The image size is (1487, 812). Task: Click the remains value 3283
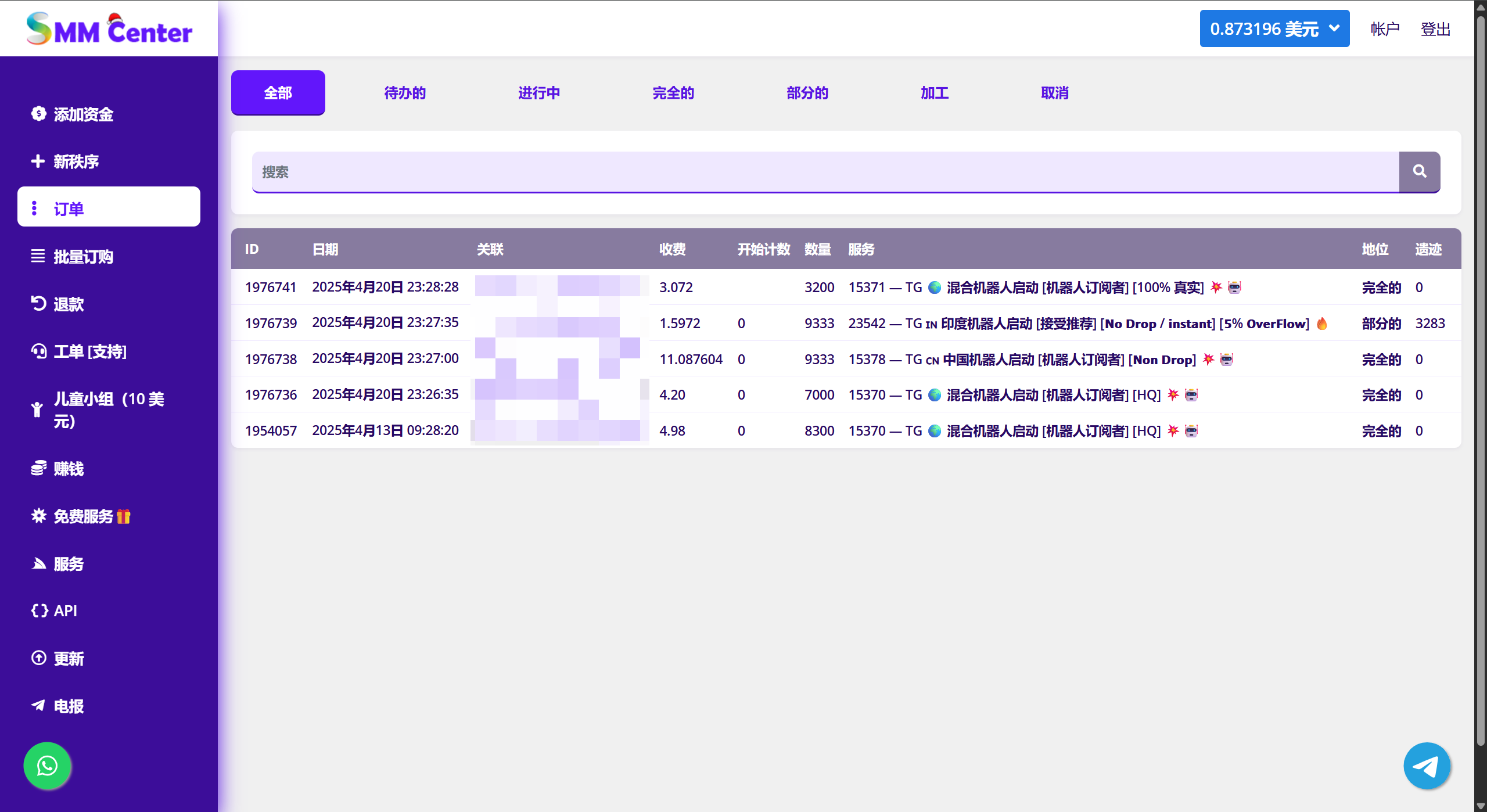(x=1430, y=323)
